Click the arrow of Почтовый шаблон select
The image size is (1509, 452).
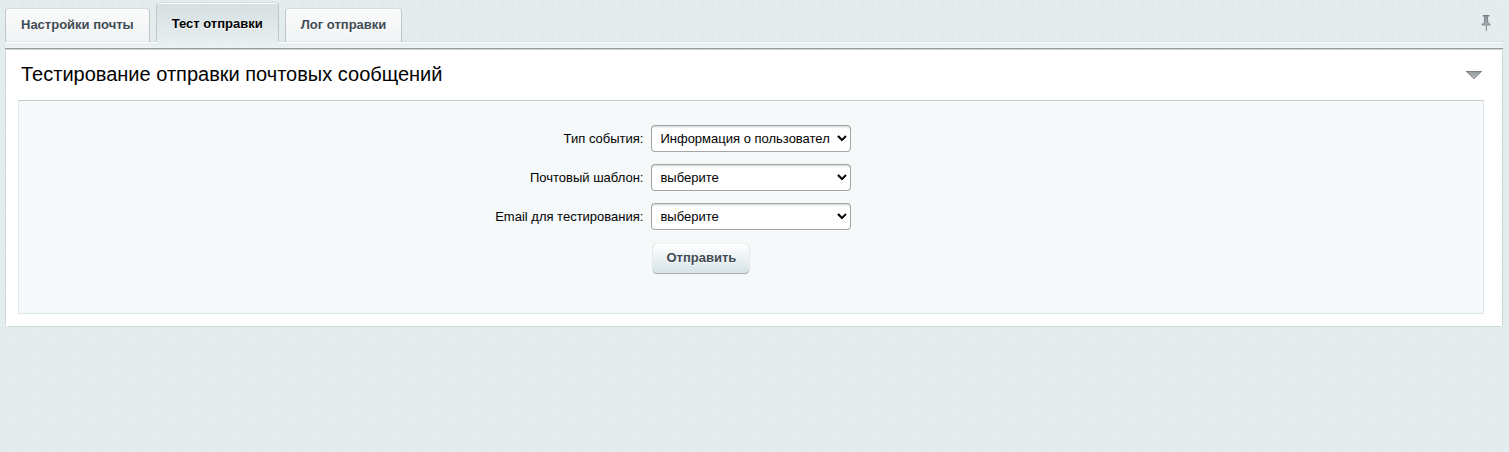click(840, 178)
